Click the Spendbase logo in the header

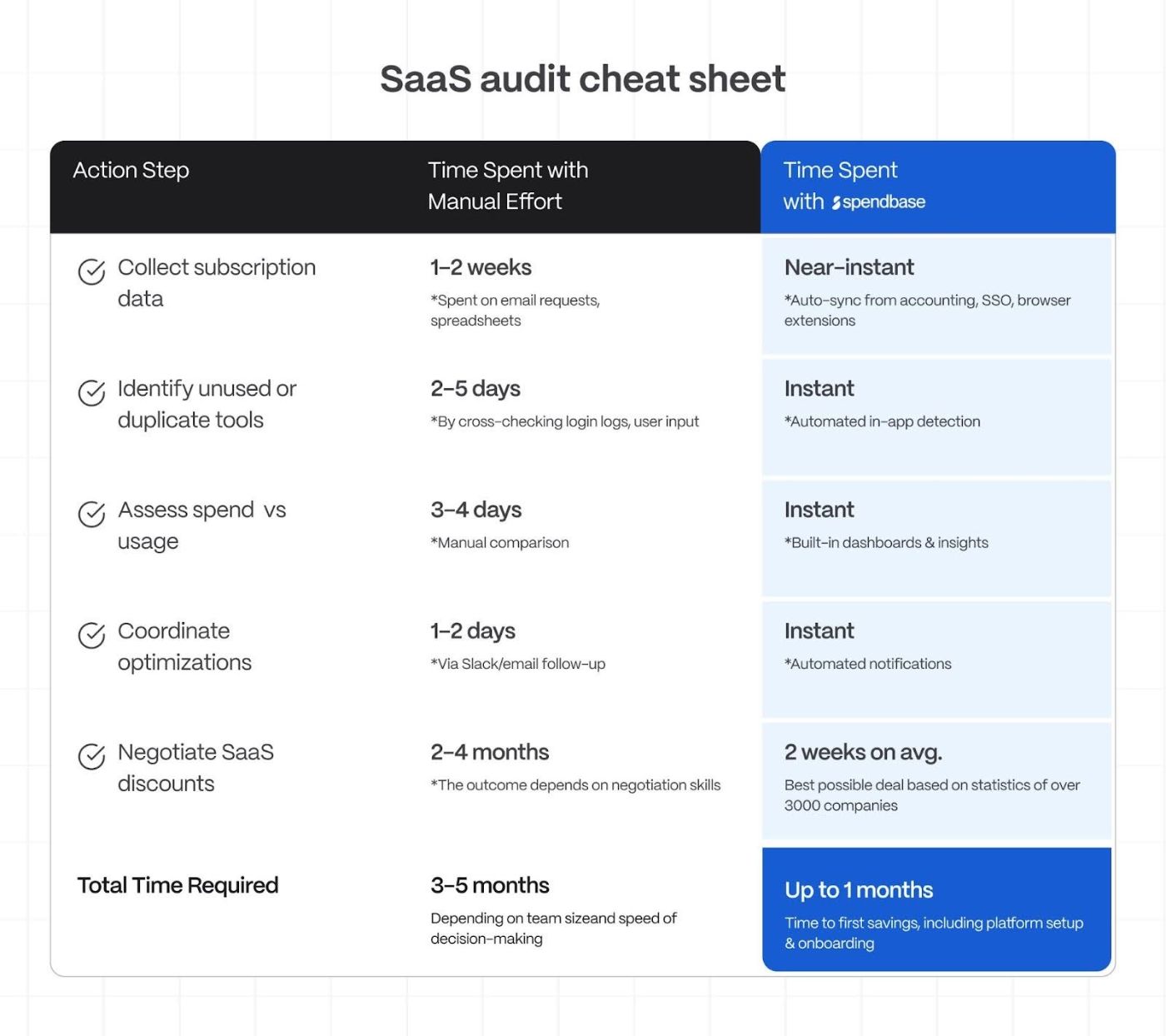(879, 202)
